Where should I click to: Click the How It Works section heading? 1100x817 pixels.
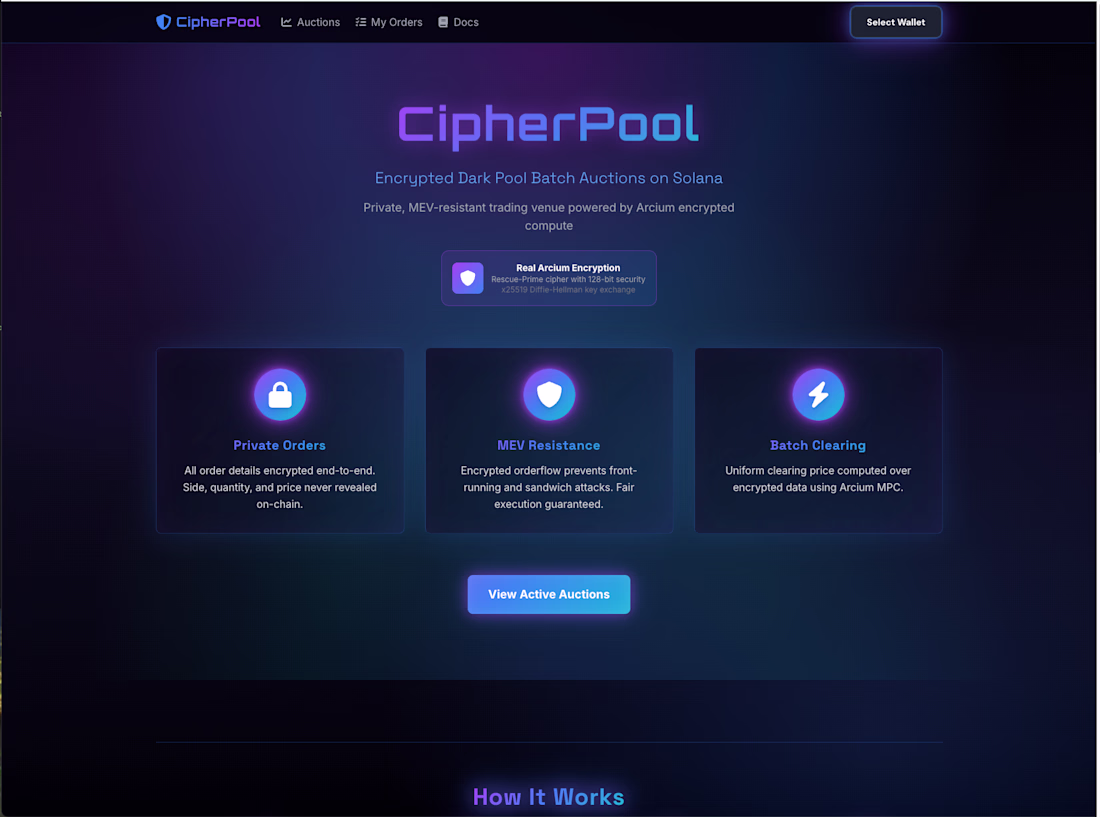549,797
